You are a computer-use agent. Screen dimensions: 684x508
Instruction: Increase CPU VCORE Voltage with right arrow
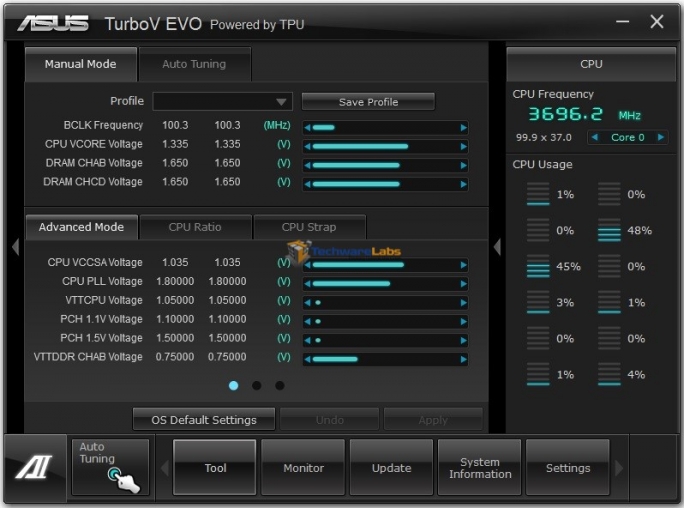pos(463,147)
